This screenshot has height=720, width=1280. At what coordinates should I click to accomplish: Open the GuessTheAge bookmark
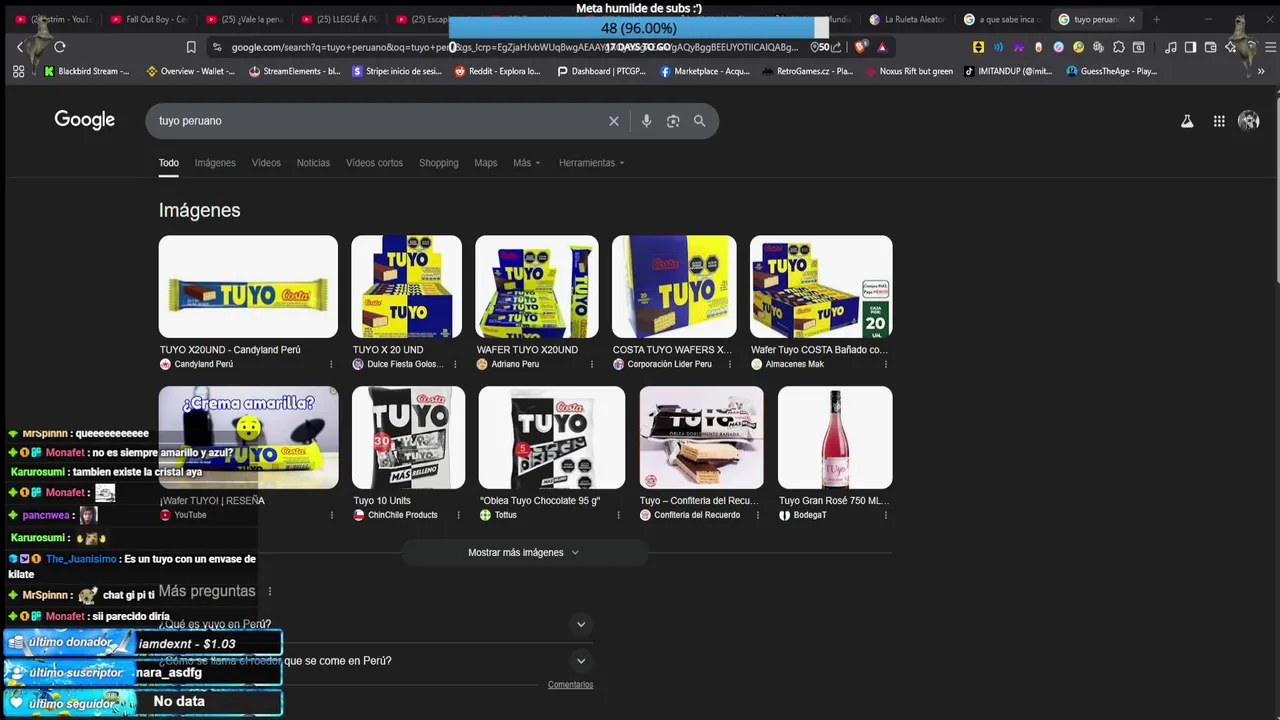click(x=1111, y=71)
